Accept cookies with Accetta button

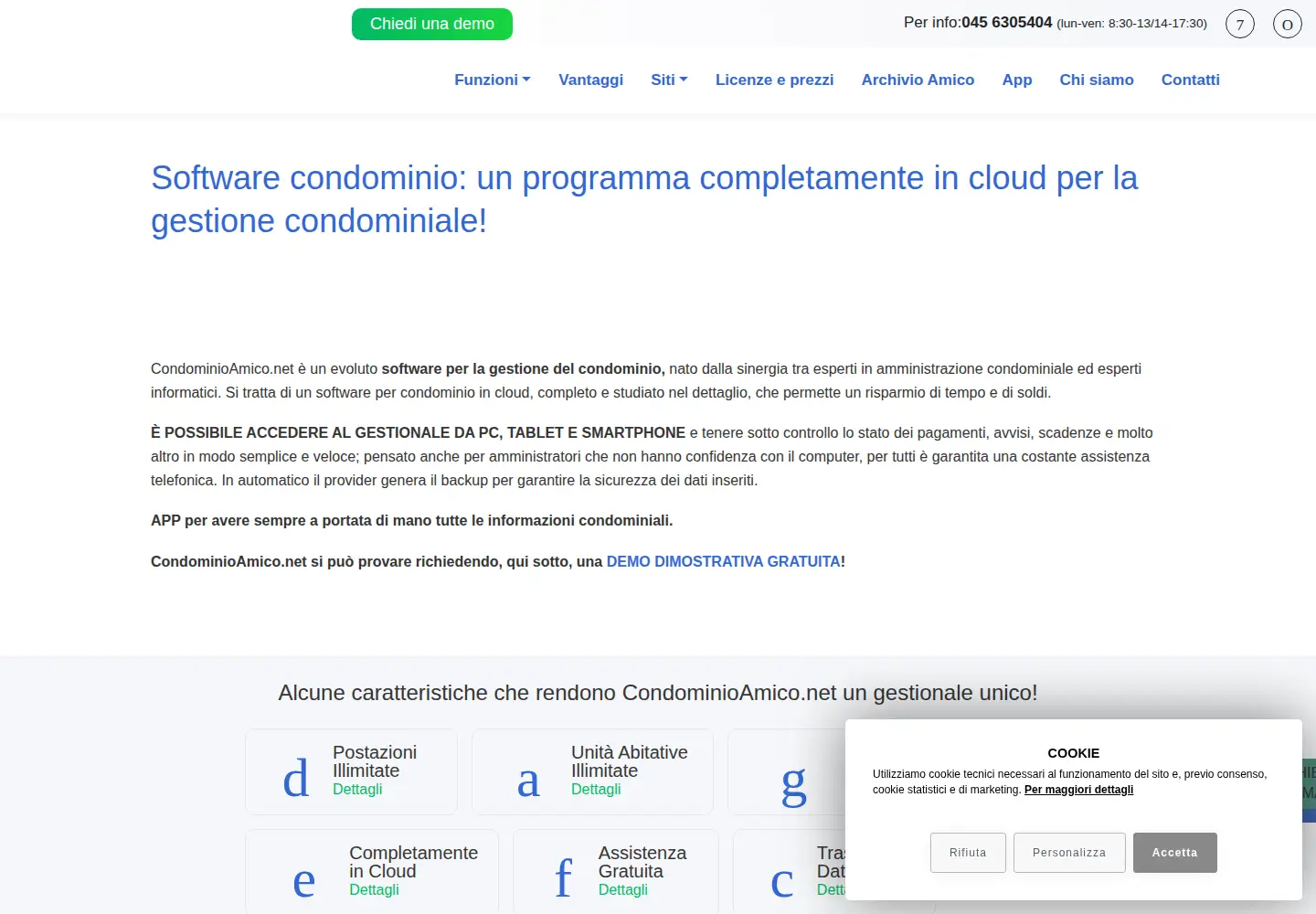1175,853
